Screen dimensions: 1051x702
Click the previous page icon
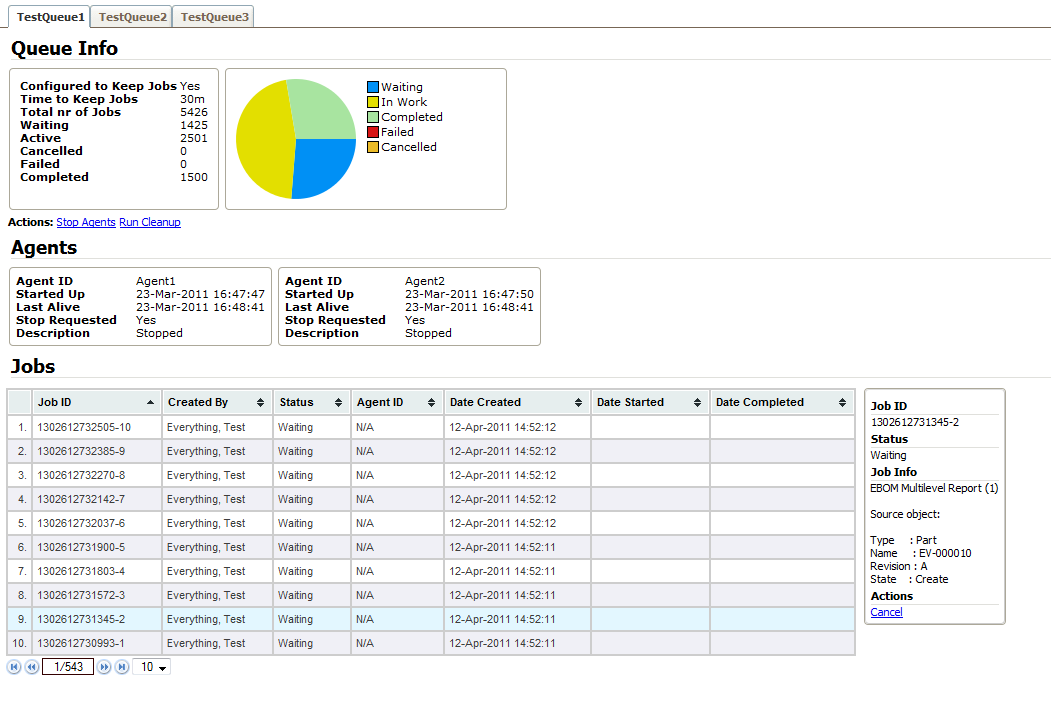[x=33, y=666]
